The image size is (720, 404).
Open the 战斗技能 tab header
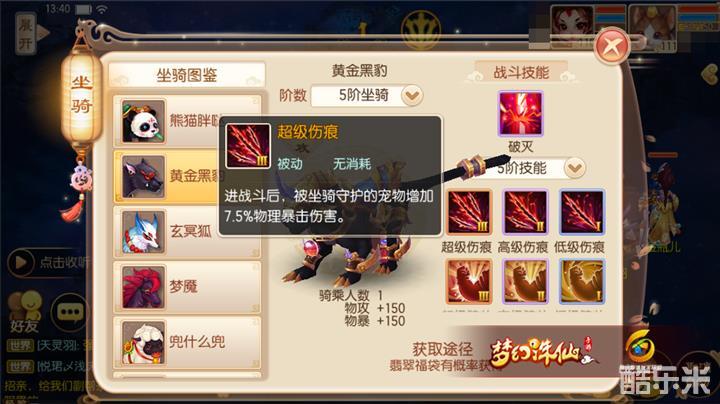(x=521, y=72)
